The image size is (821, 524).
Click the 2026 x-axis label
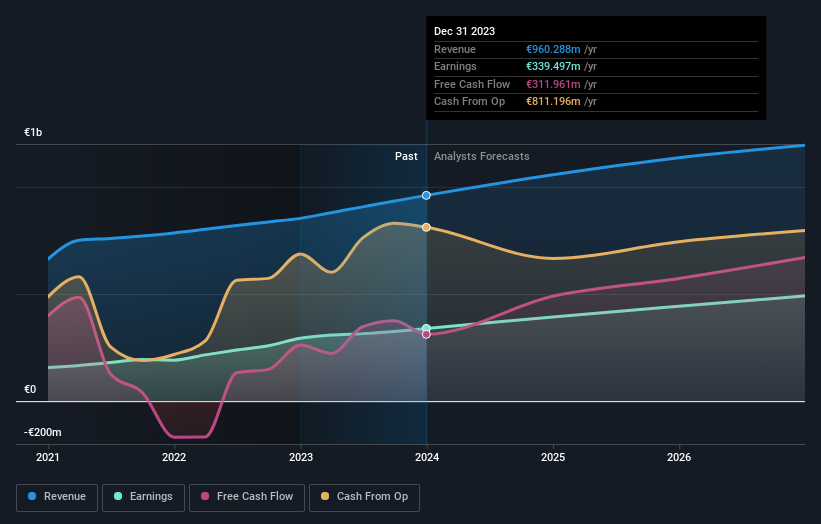coord(679,458)
